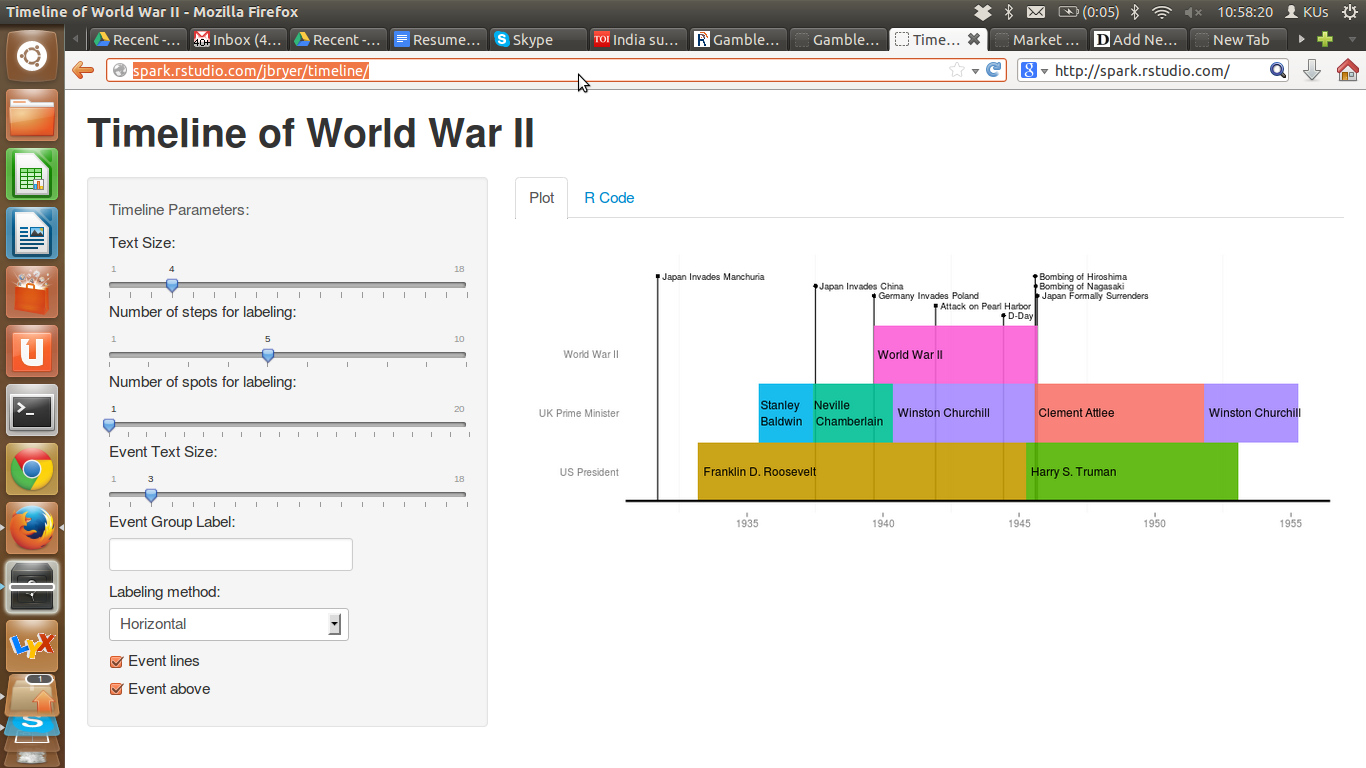Expand URL history dropdown arrow

[975, 71]
